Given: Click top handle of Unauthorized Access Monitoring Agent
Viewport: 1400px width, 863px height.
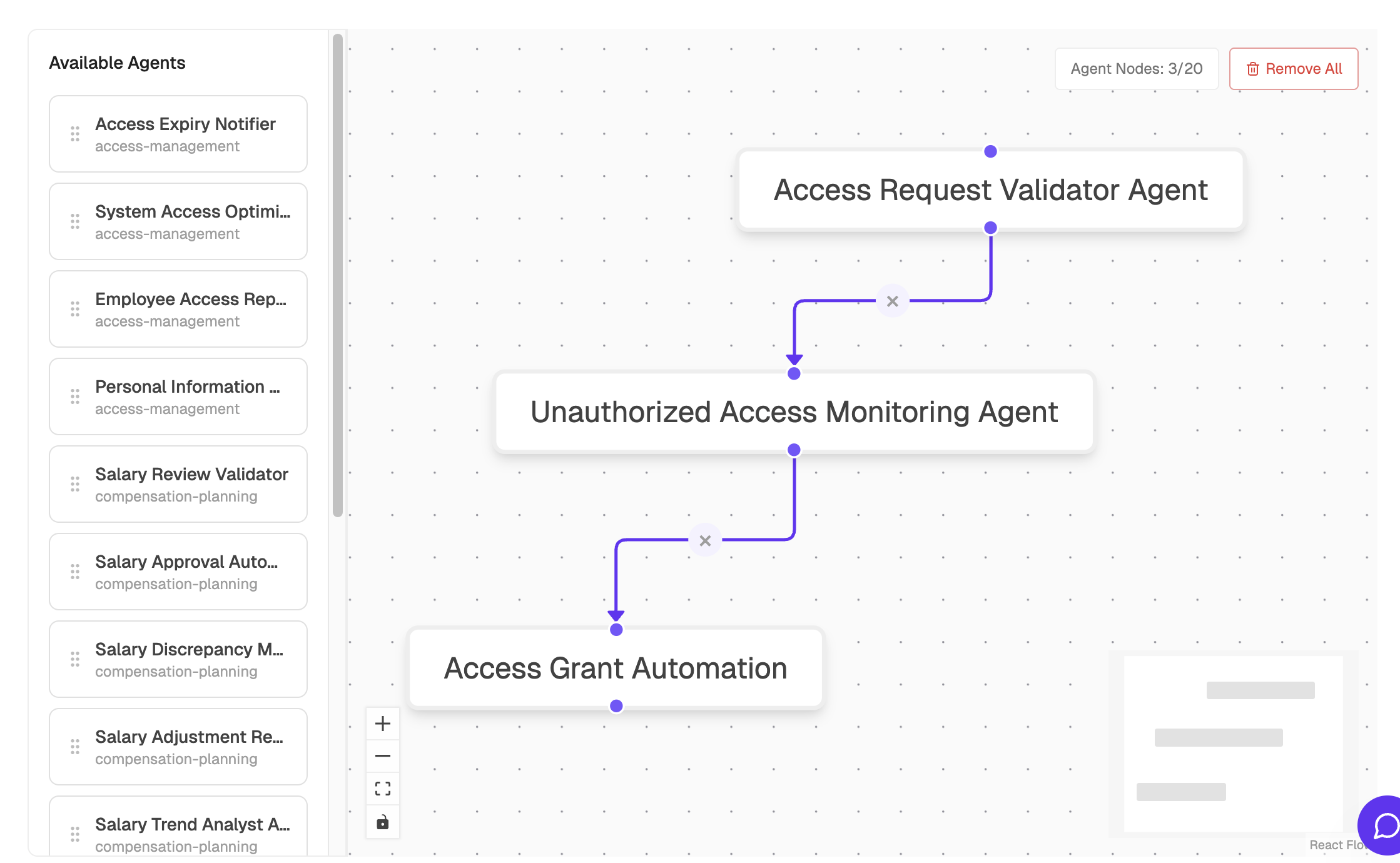Looking at the screenshot, I should point(794,373).
